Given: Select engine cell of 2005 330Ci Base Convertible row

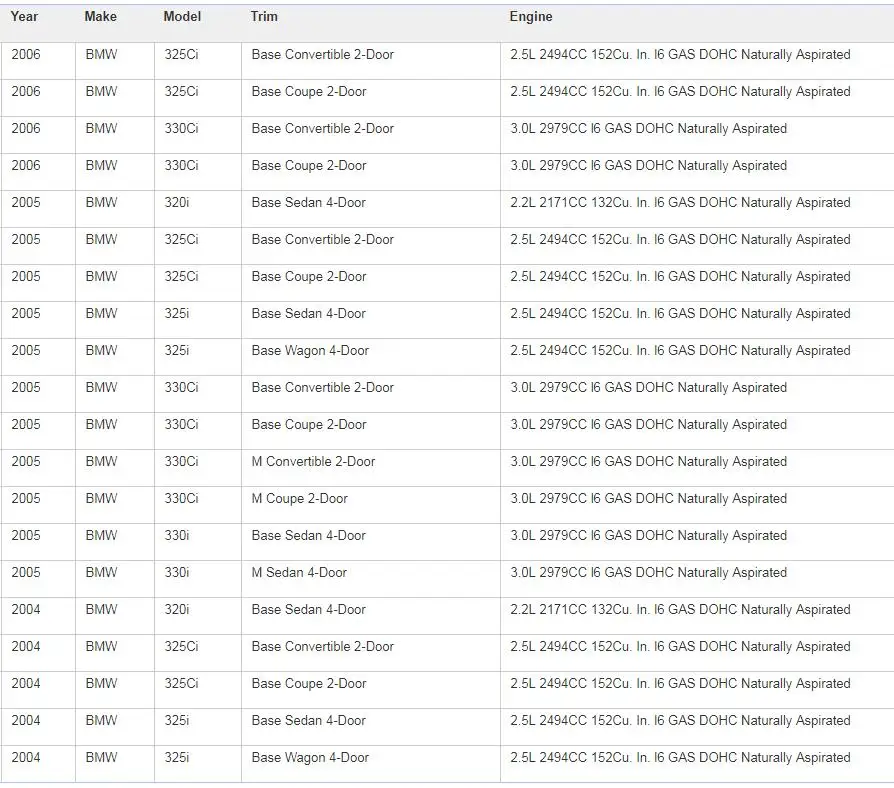Looking at the screenshot, I should coord(697,393).
